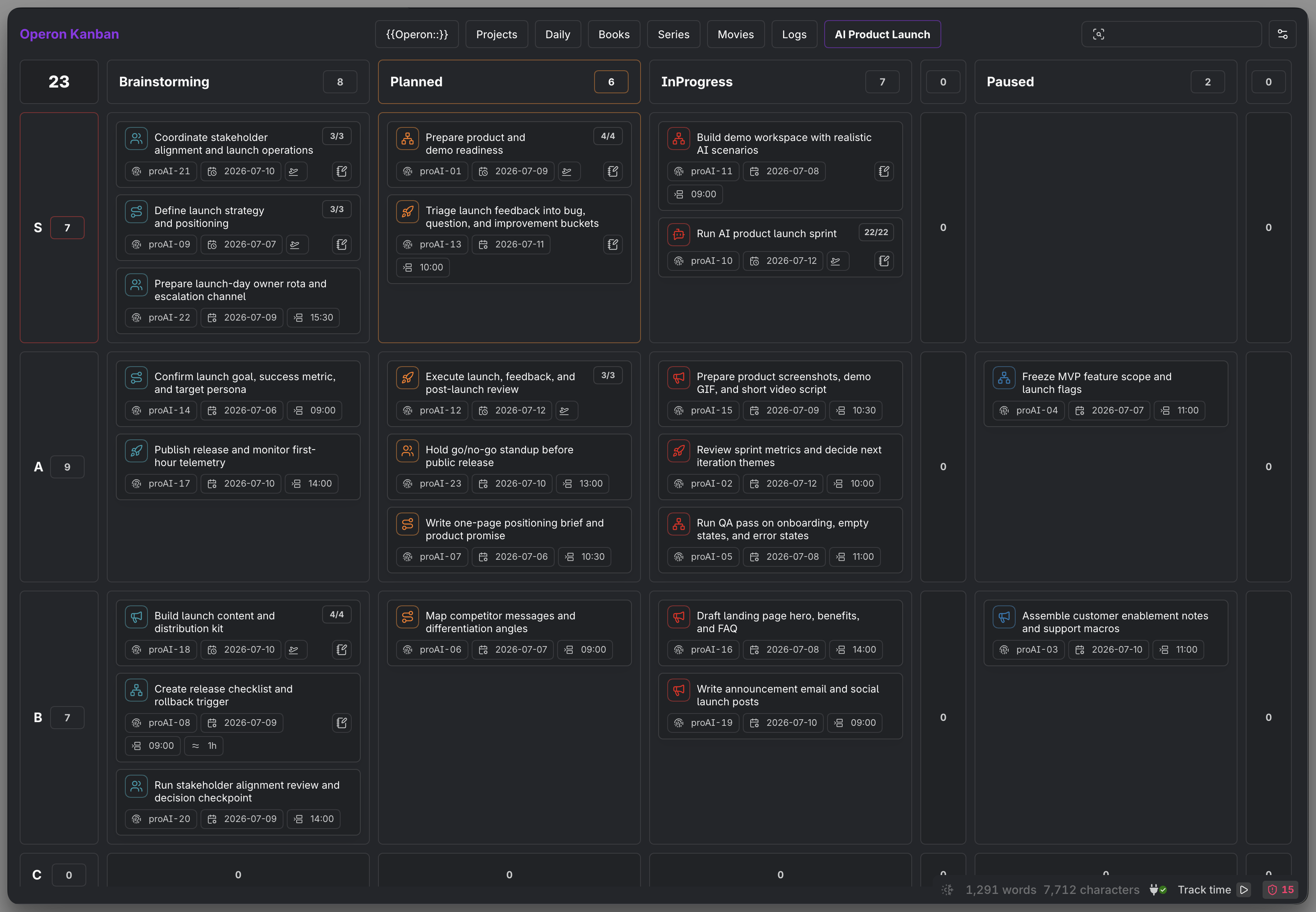Click the snowflake sync icon in status bar
1316x912 pixels.
947,890
